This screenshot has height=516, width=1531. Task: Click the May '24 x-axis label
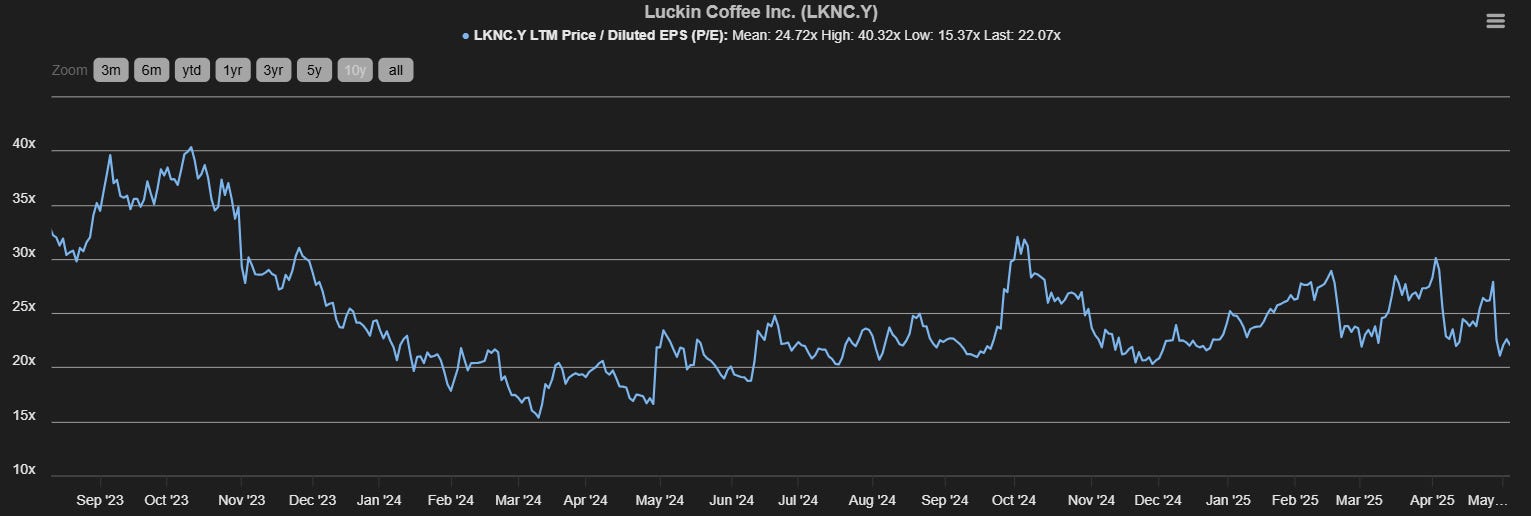click(x=659, y=500)
